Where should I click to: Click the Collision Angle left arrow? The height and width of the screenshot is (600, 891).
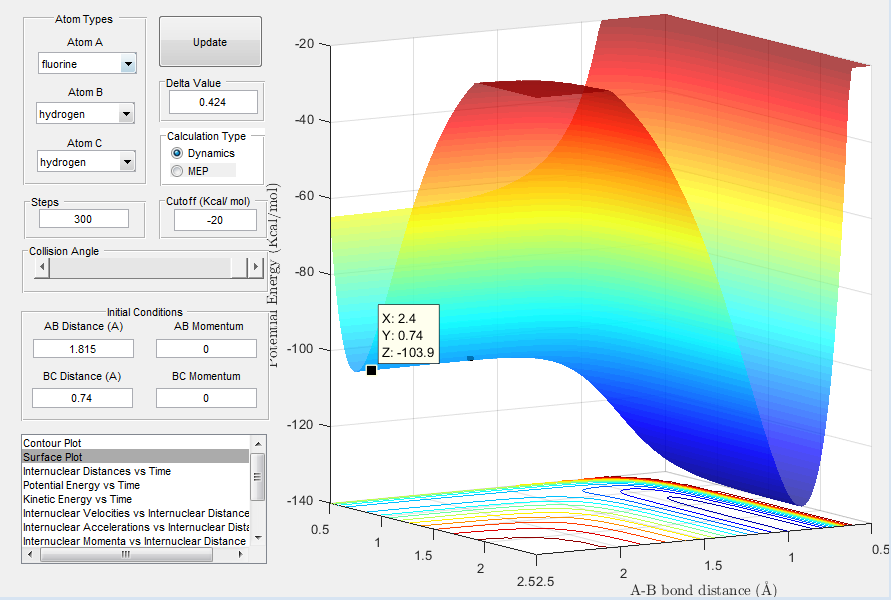42,266
